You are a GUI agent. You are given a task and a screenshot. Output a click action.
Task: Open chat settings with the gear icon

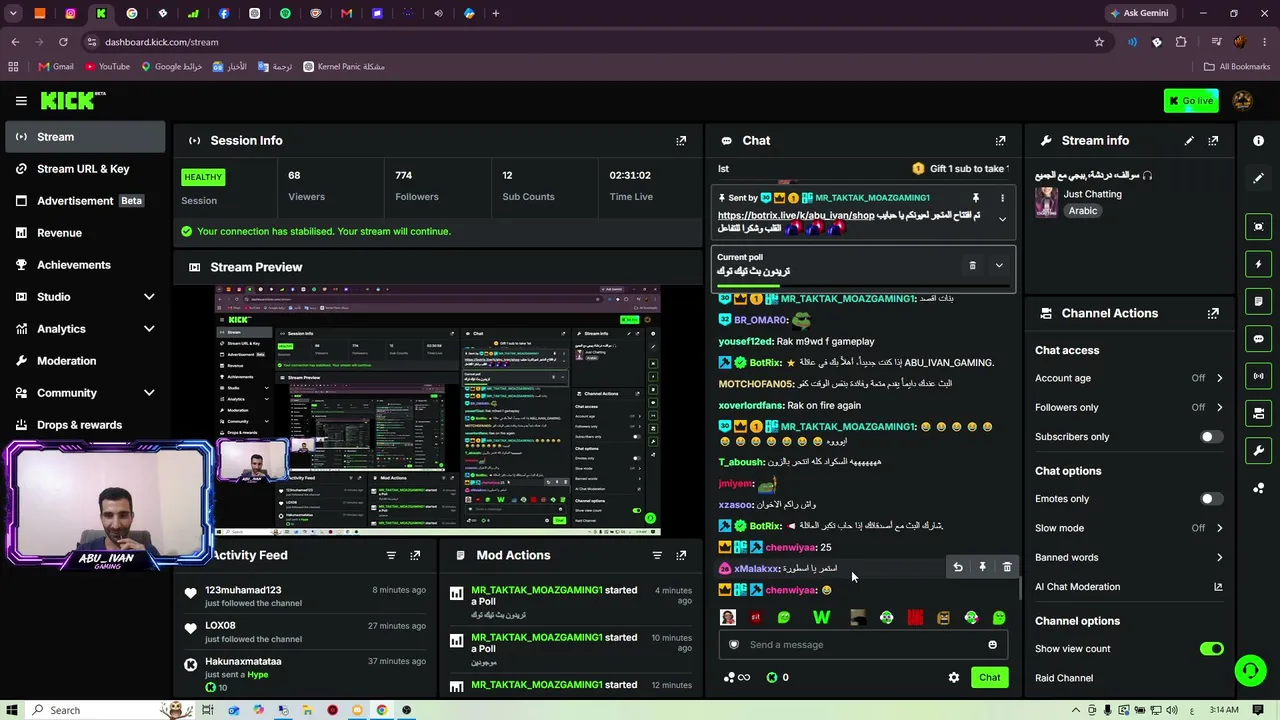click(x=954, y=678)
